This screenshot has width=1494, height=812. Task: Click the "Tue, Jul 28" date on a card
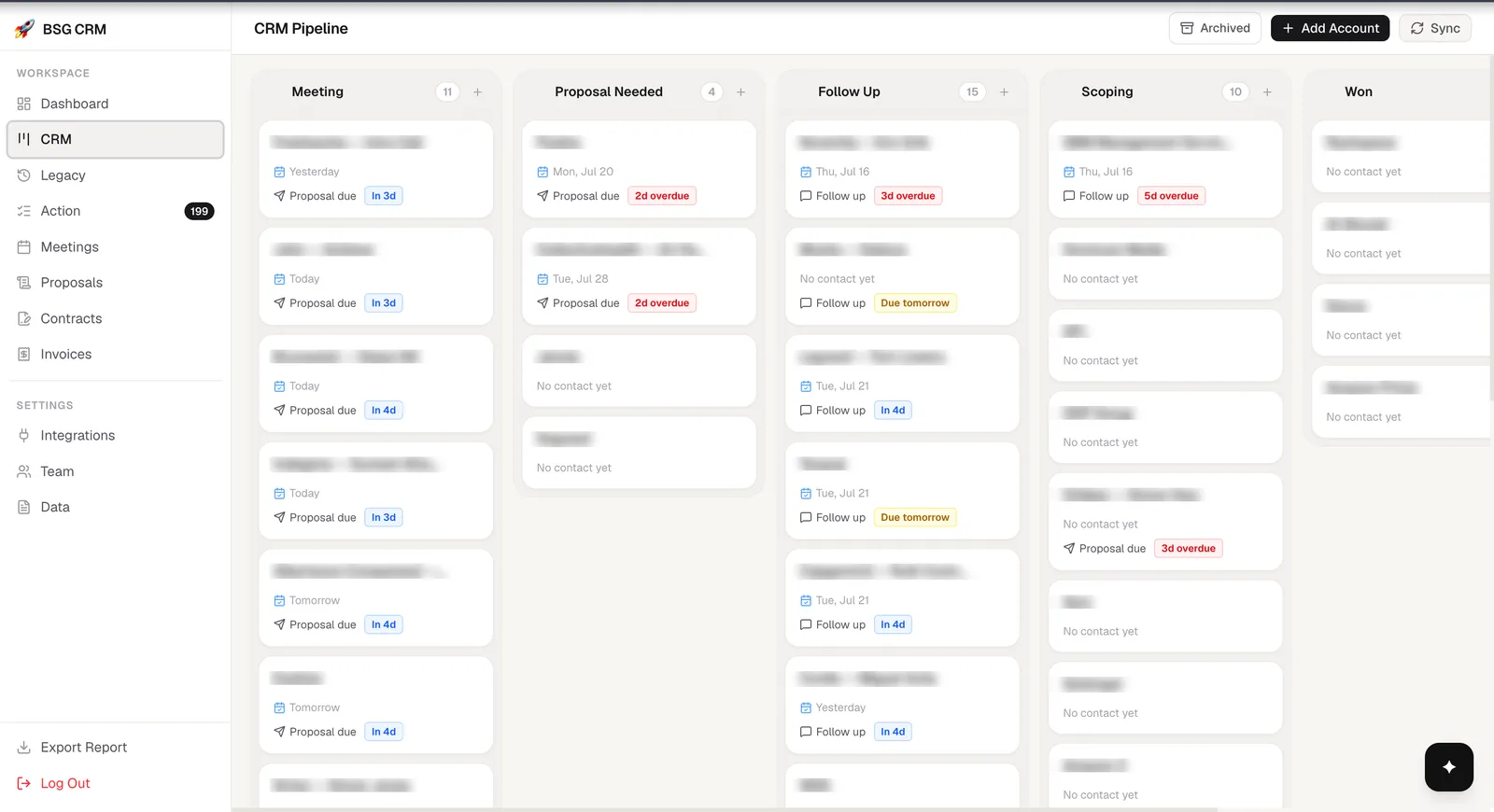coord(580,279)
